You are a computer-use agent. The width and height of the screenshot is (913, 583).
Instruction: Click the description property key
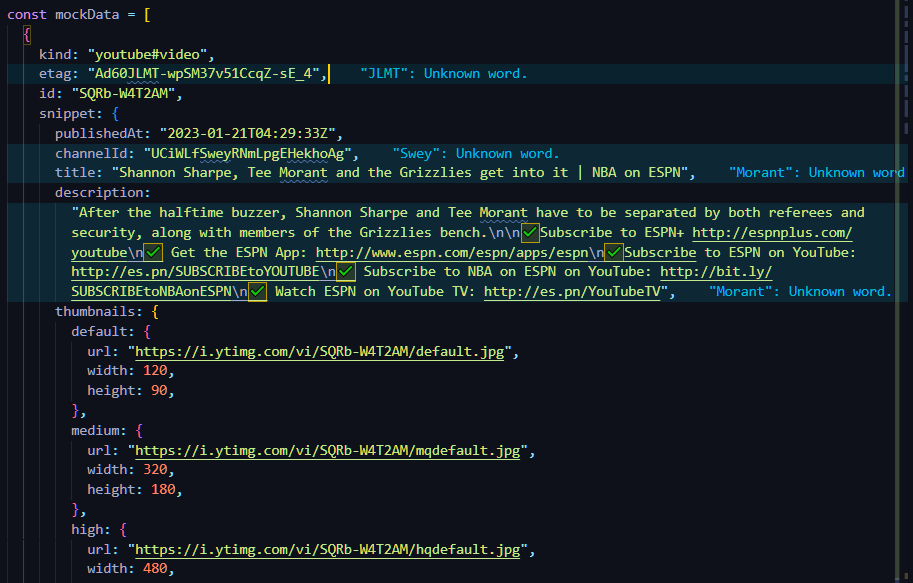pyautogui.click(x=98, y=193)
